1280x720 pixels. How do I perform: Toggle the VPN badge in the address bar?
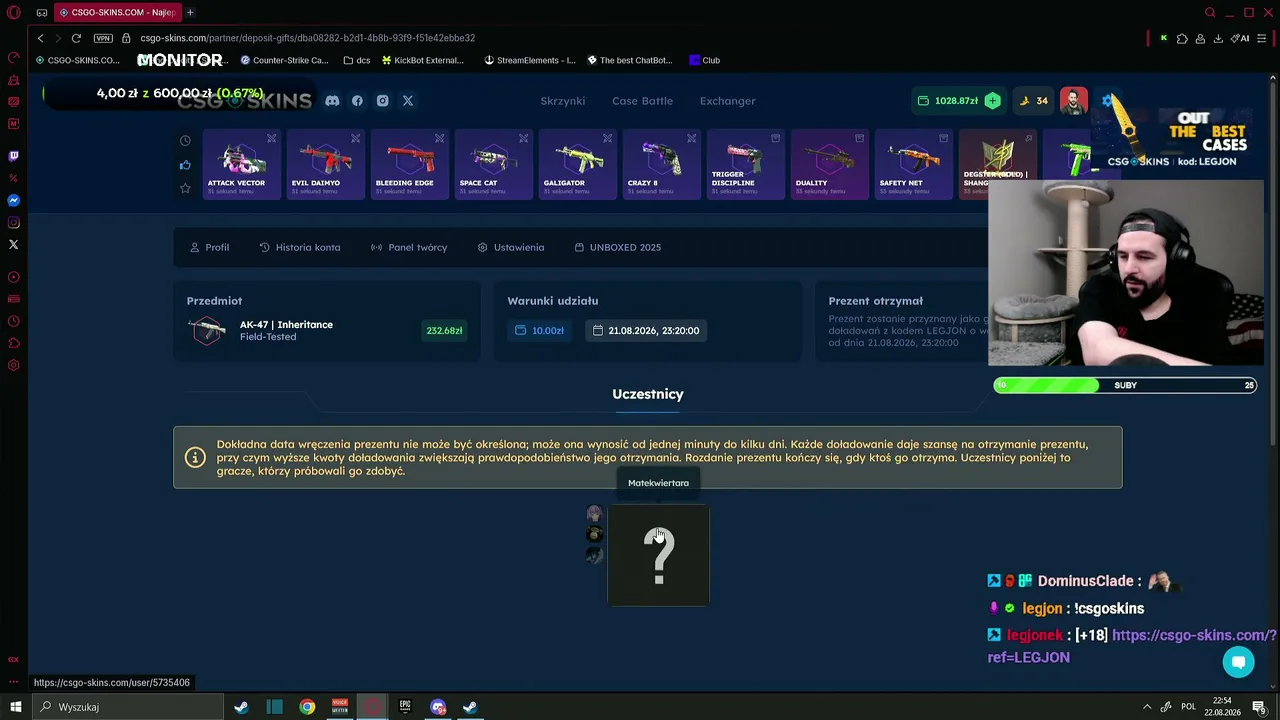103,38
